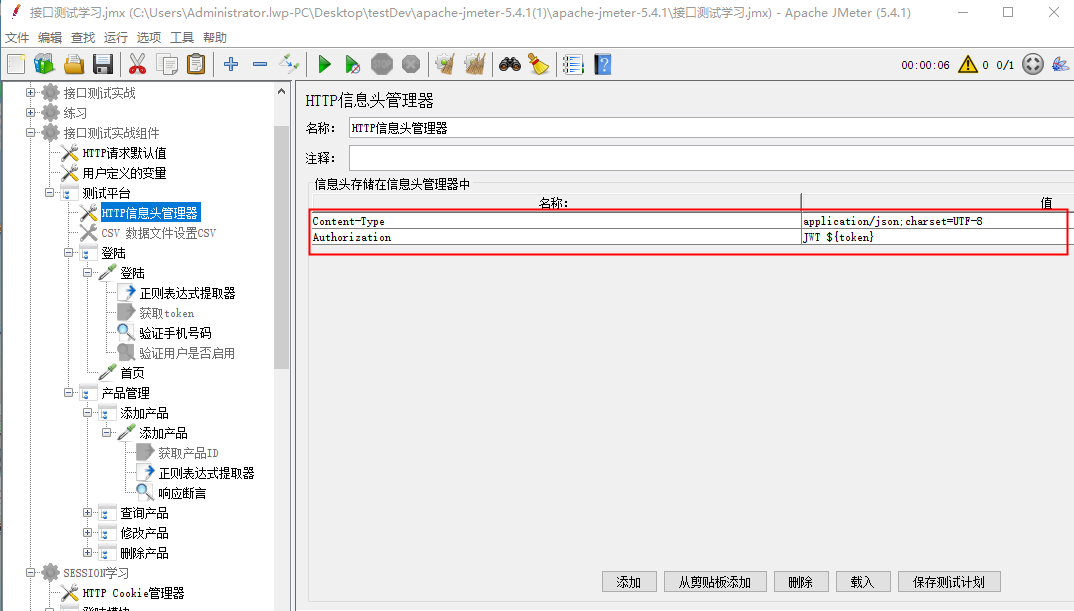Click the 保存测试计划 button
The width and height of the screenshot is (1074, 611).
949,582
